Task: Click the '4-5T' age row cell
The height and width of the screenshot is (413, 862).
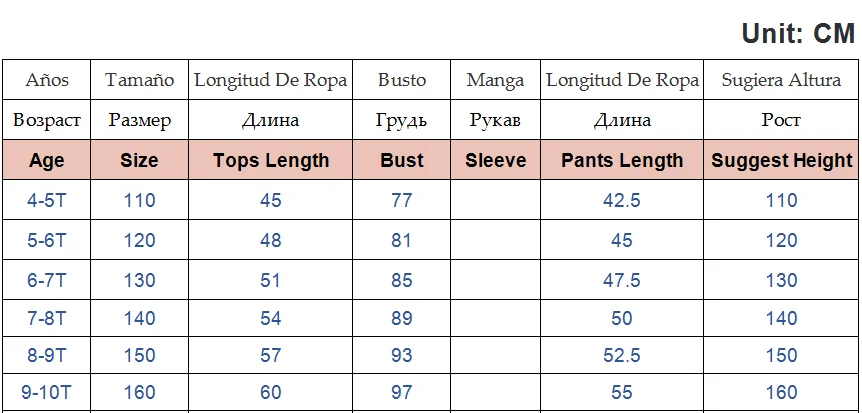Action: point(47,200)
